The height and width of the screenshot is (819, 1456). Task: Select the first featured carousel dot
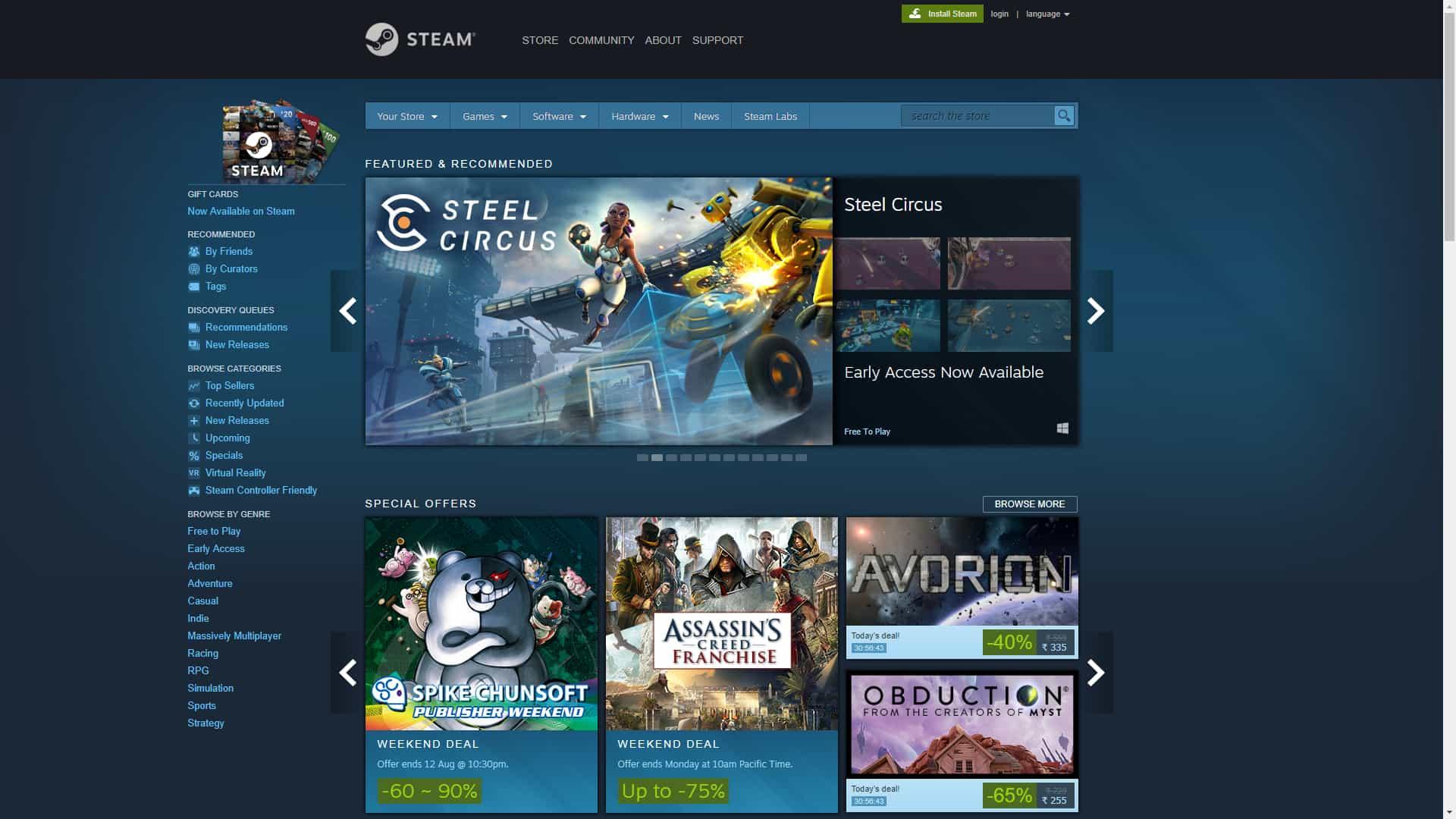[x=642, y=458]
